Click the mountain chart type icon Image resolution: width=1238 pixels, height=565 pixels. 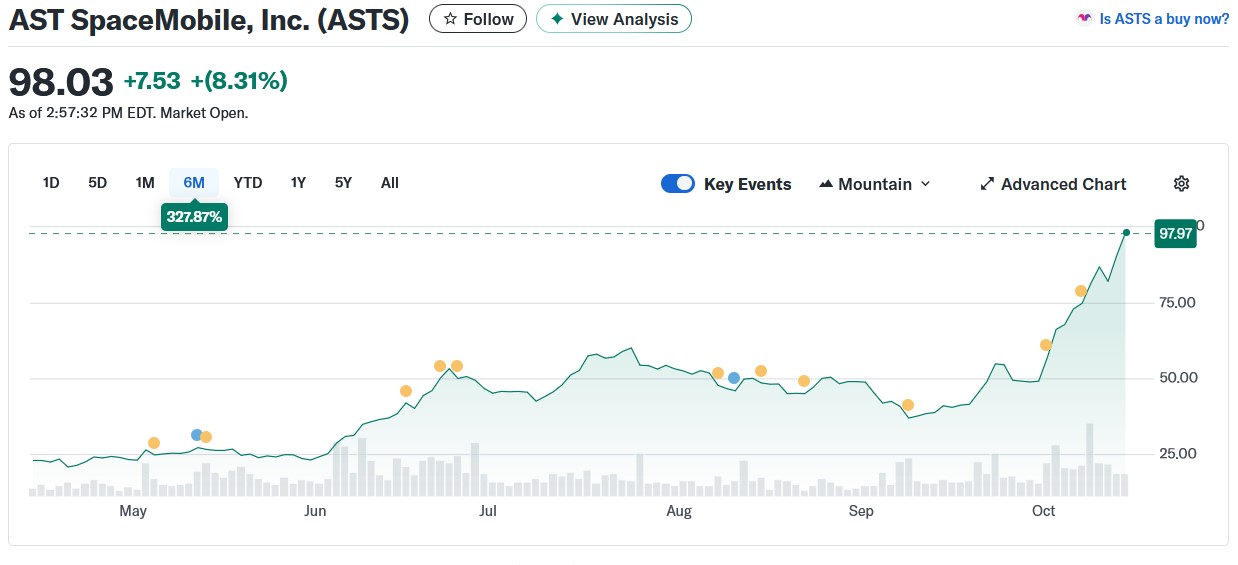[826, 184]
